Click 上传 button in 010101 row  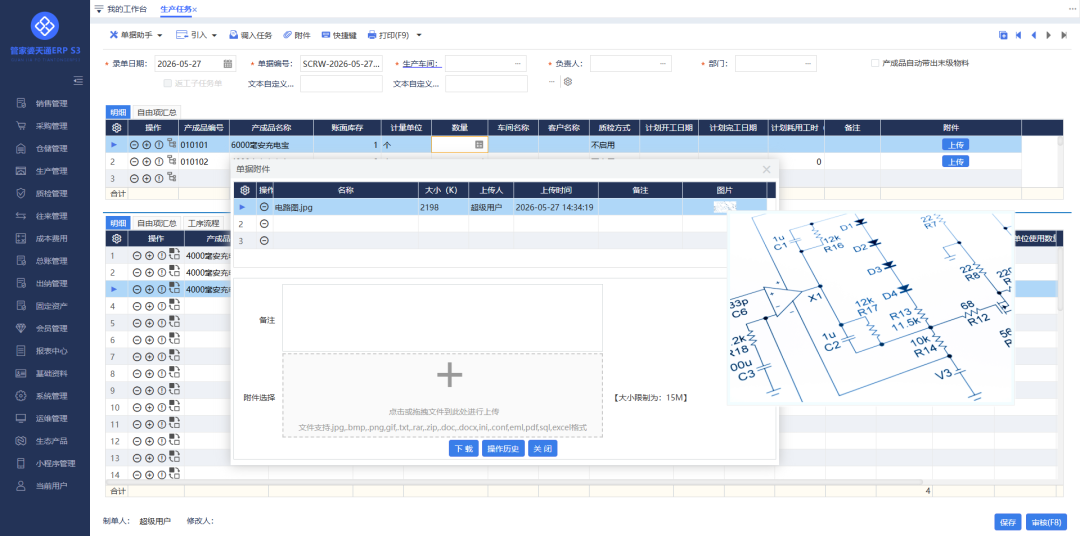(955, 145)
